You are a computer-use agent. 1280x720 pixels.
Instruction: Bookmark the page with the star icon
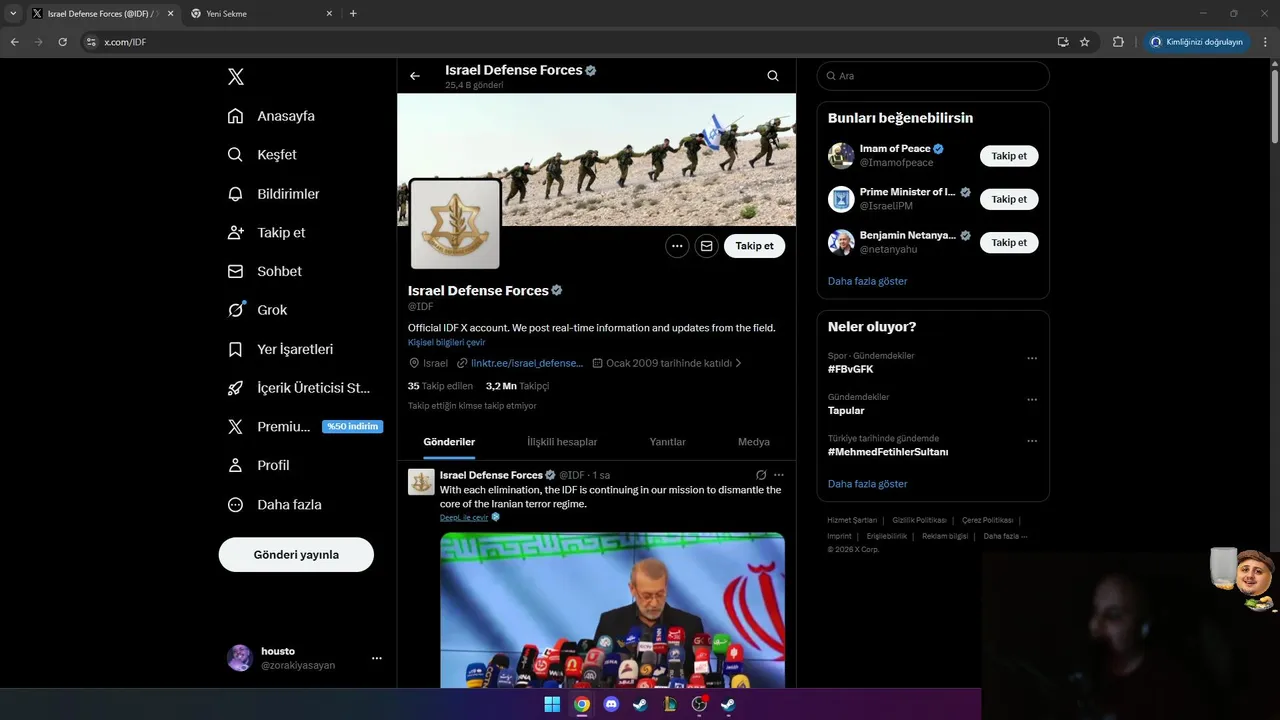[1085, 42]
